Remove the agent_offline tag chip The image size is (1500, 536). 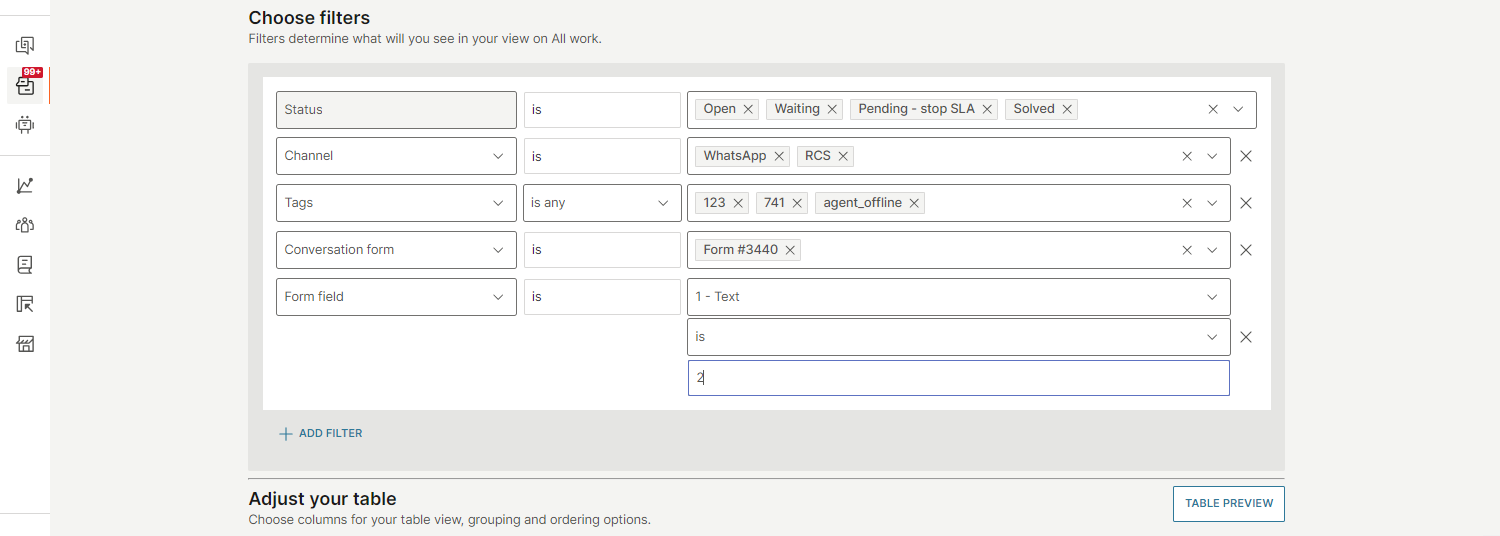[x=914, y=203]
